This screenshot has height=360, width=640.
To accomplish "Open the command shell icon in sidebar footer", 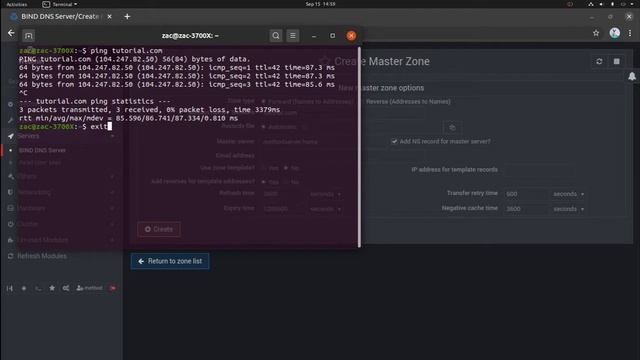I will [38, 289].
